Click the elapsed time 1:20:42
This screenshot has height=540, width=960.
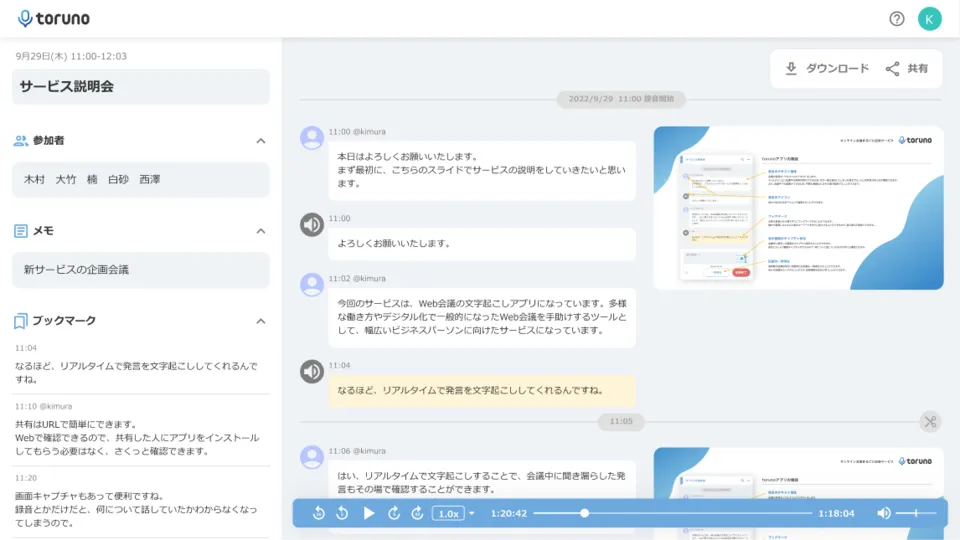[509, 514]
